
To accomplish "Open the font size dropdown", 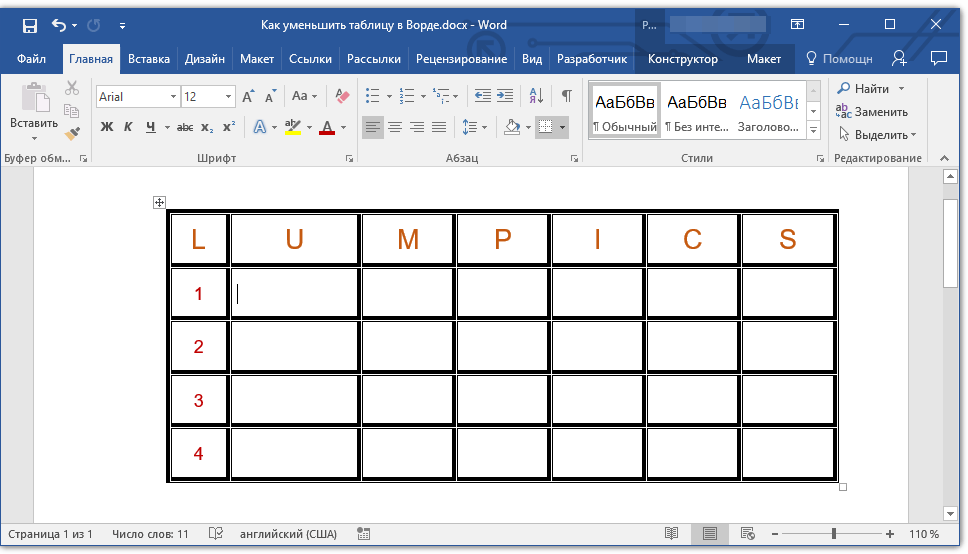I will 229,97.
